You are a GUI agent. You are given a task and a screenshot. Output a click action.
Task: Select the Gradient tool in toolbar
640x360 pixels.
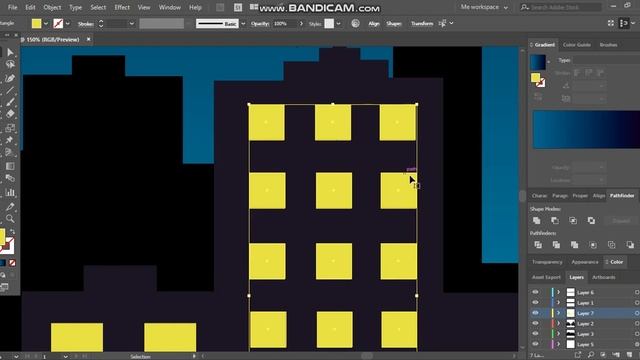pos(10,166)
